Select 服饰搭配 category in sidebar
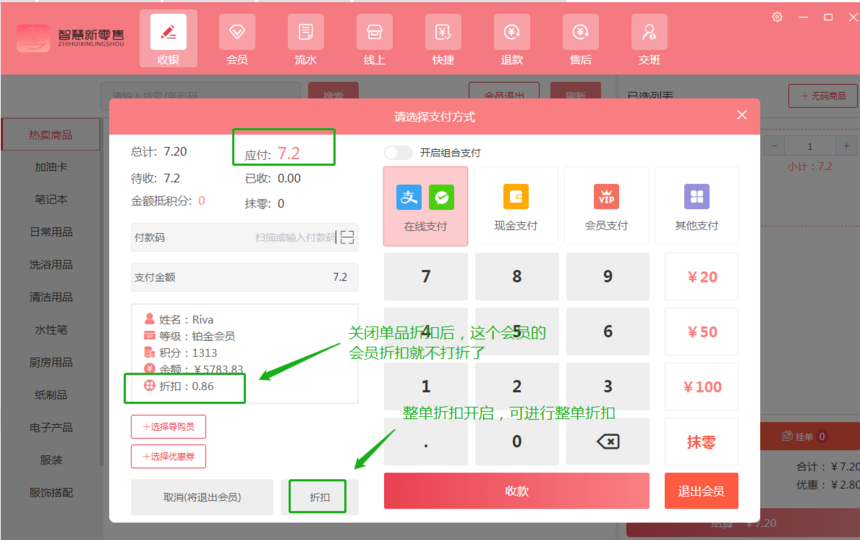The height and width of the screenshot is (540, 860). [50, 492]
